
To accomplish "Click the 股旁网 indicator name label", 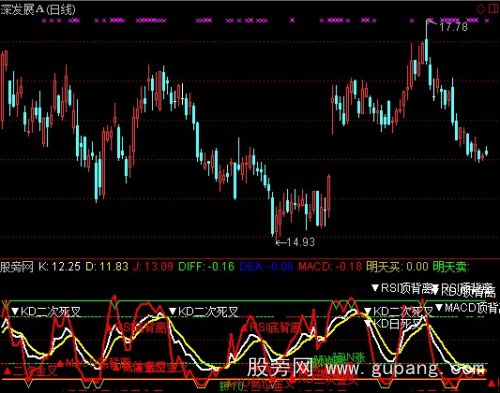I will tap(17, 267).
